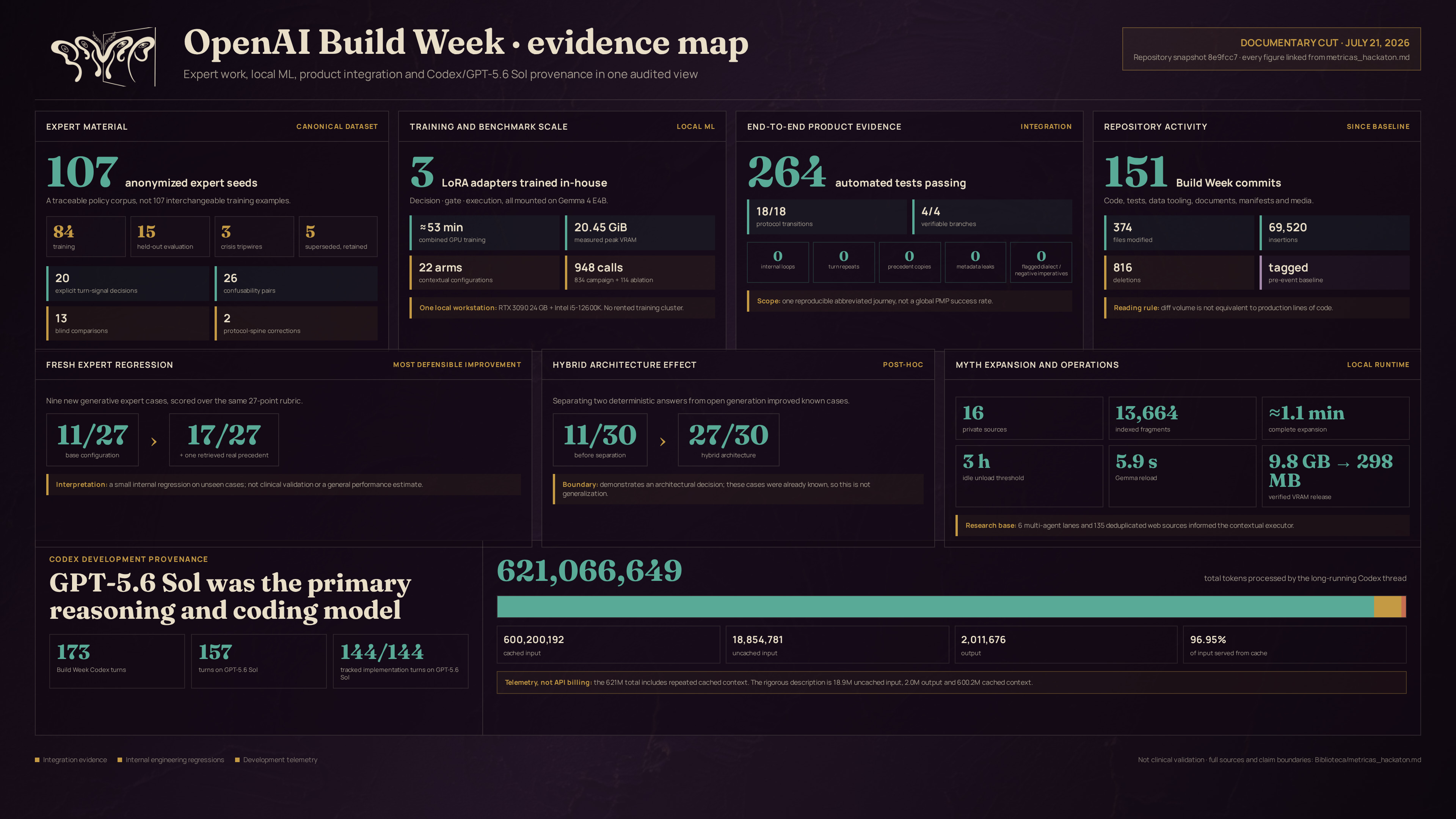Click the arrow between 11/30 and 27/30
The width and height of the screenshot is (1456, 819).
click(x=662, y=441)
